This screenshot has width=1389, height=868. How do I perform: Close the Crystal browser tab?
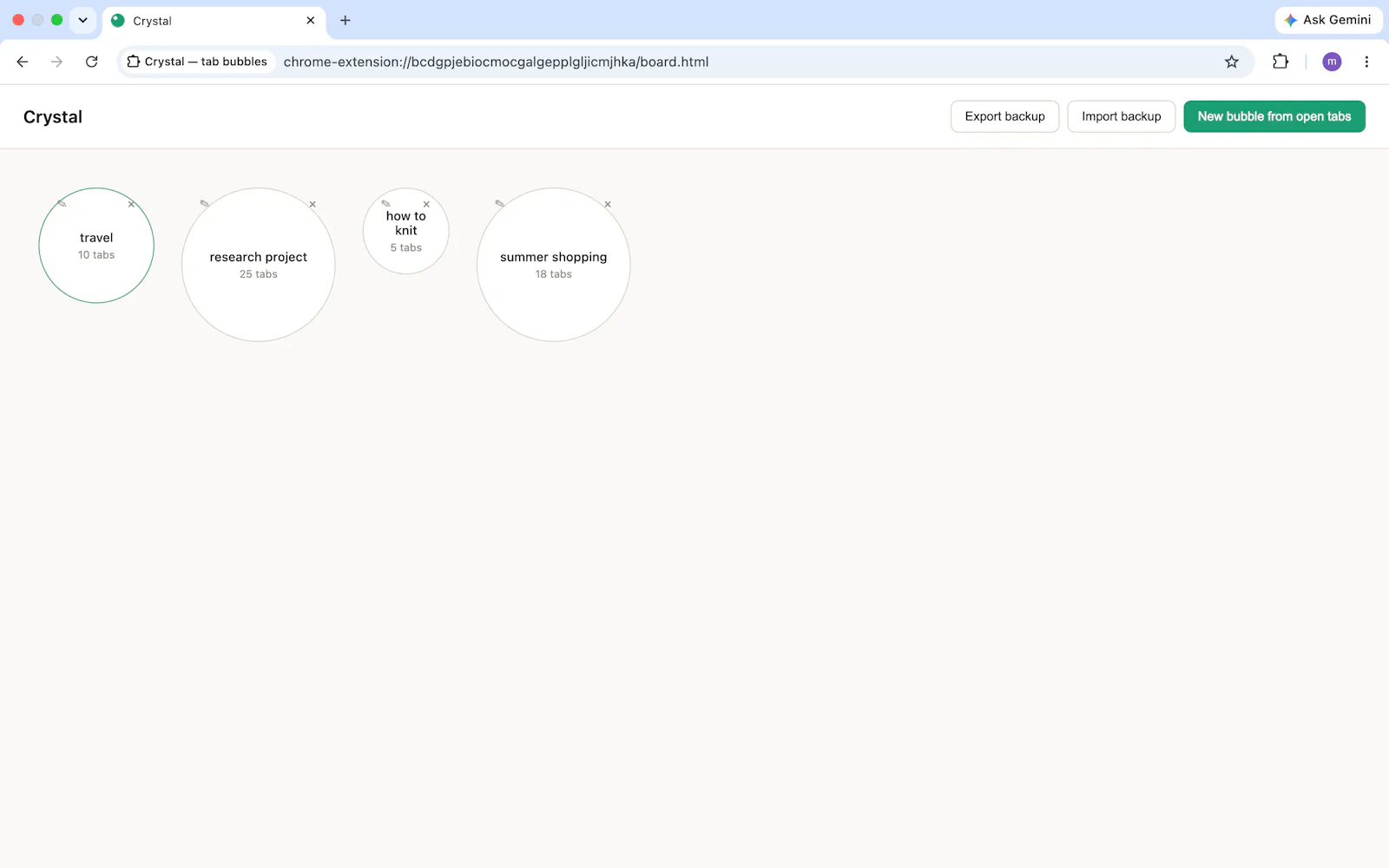(311, 20)
